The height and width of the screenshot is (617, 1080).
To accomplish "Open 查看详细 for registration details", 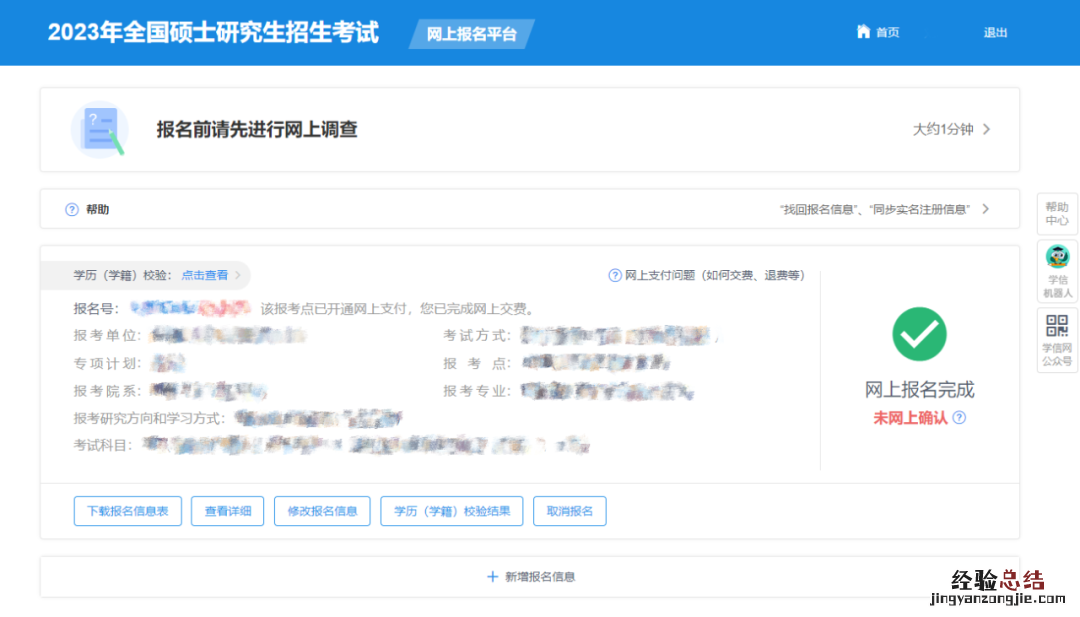I will [227, 511].
